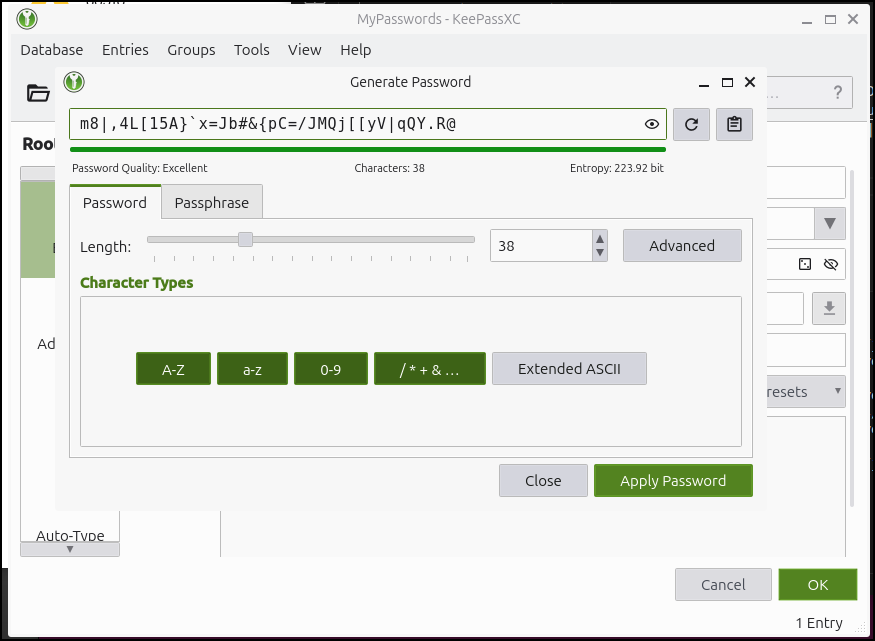The width and height of the screenshot is (875, 641).
Task: Increase length using the spinbox up arrow
Action: [x=598, y=239]
